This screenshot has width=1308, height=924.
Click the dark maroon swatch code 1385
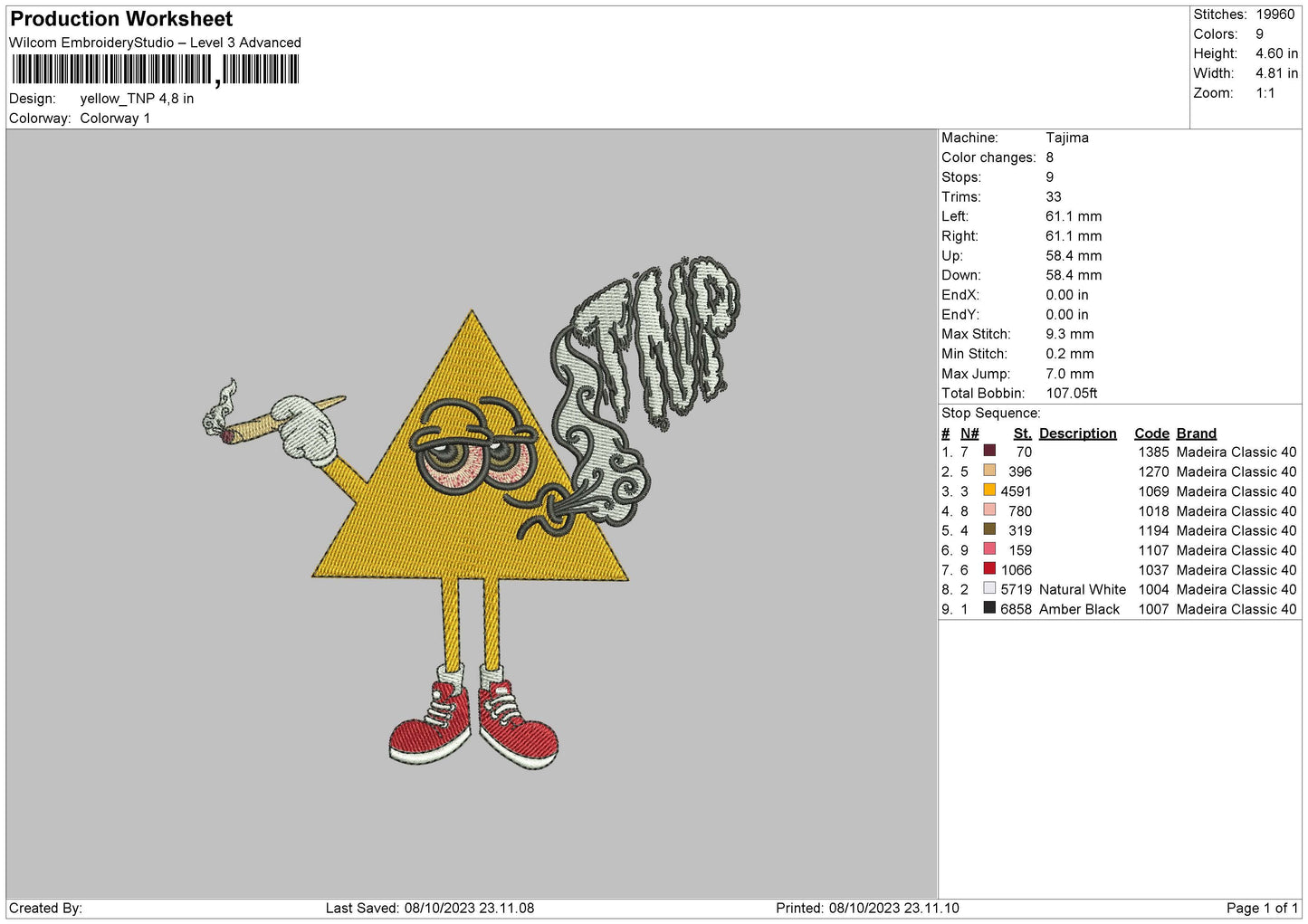(x=989, y=451)
